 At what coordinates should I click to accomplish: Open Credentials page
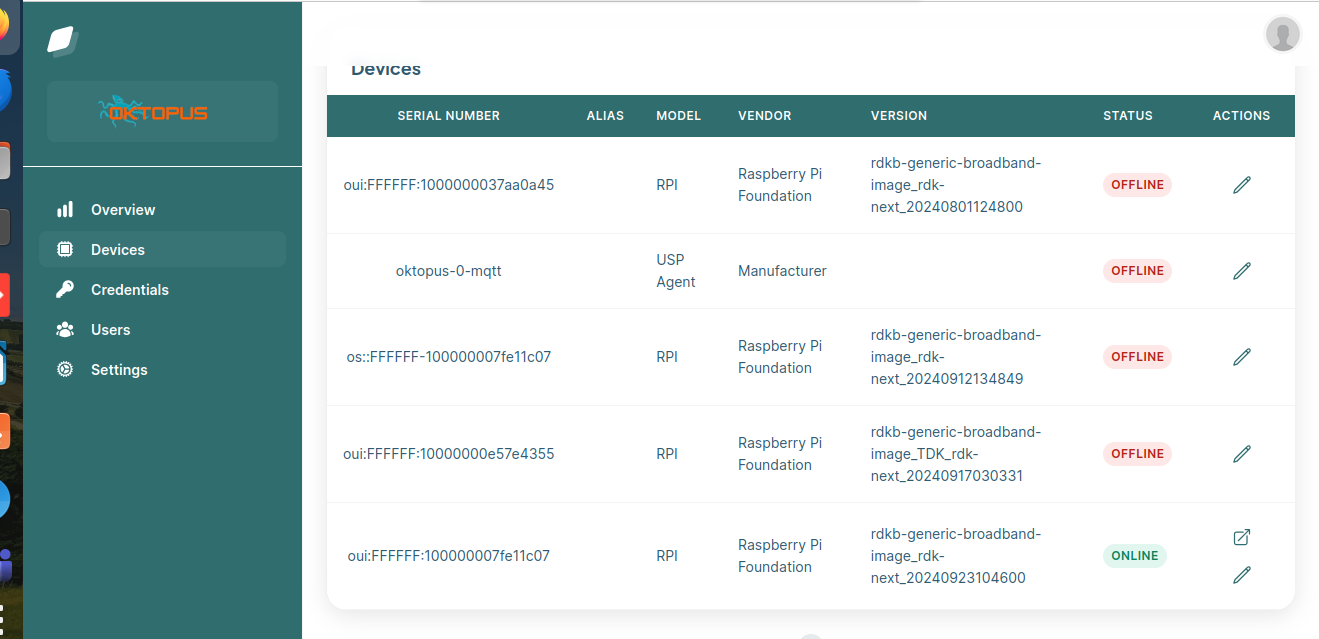[129, 290]
